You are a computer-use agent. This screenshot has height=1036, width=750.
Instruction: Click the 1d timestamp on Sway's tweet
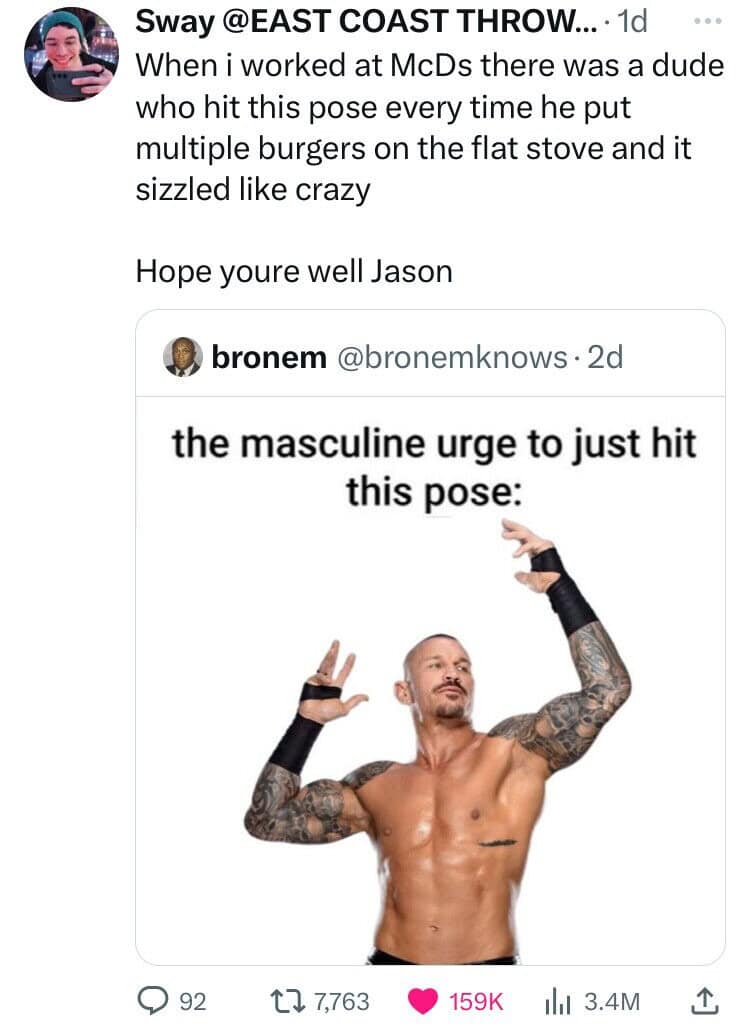coord(630,22)
